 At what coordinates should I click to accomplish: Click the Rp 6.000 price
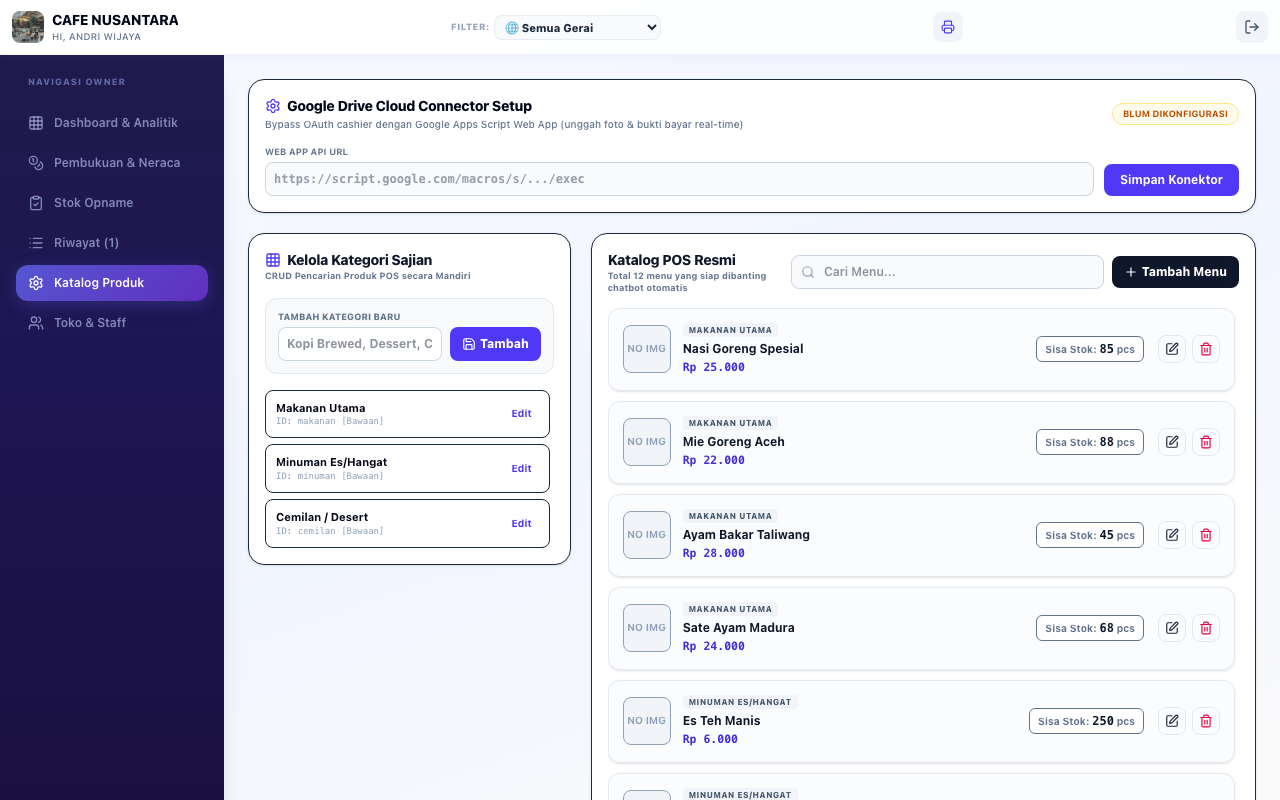tap(710, 739)
